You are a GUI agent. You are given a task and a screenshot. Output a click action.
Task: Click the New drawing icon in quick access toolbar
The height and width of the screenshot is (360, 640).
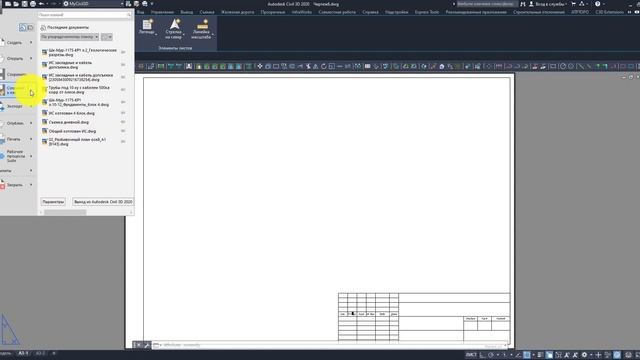[x=8, y=4]
